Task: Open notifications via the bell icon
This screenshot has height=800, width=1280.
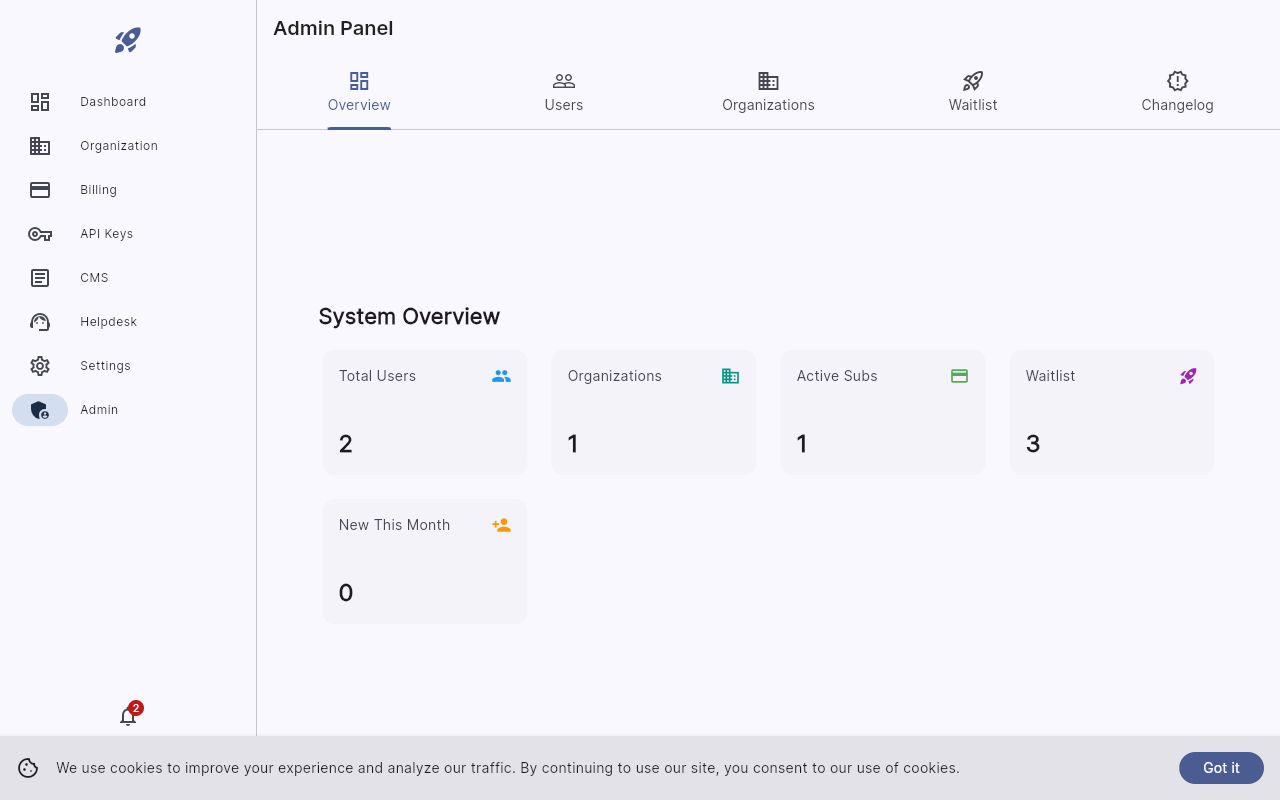Action: coord(128,716)
